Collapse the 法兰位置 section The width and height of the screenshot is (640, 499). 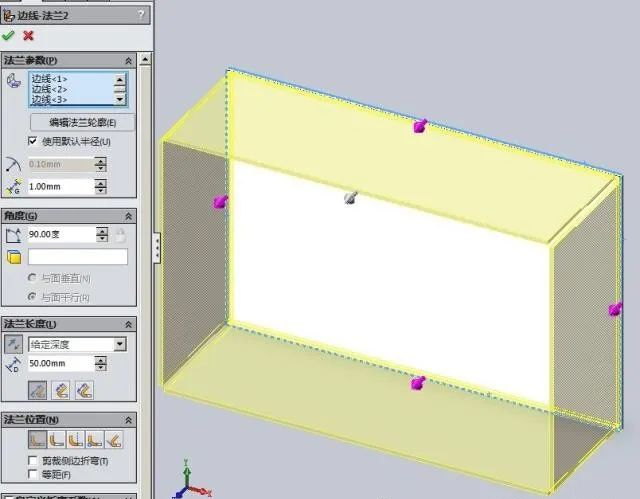128,420
